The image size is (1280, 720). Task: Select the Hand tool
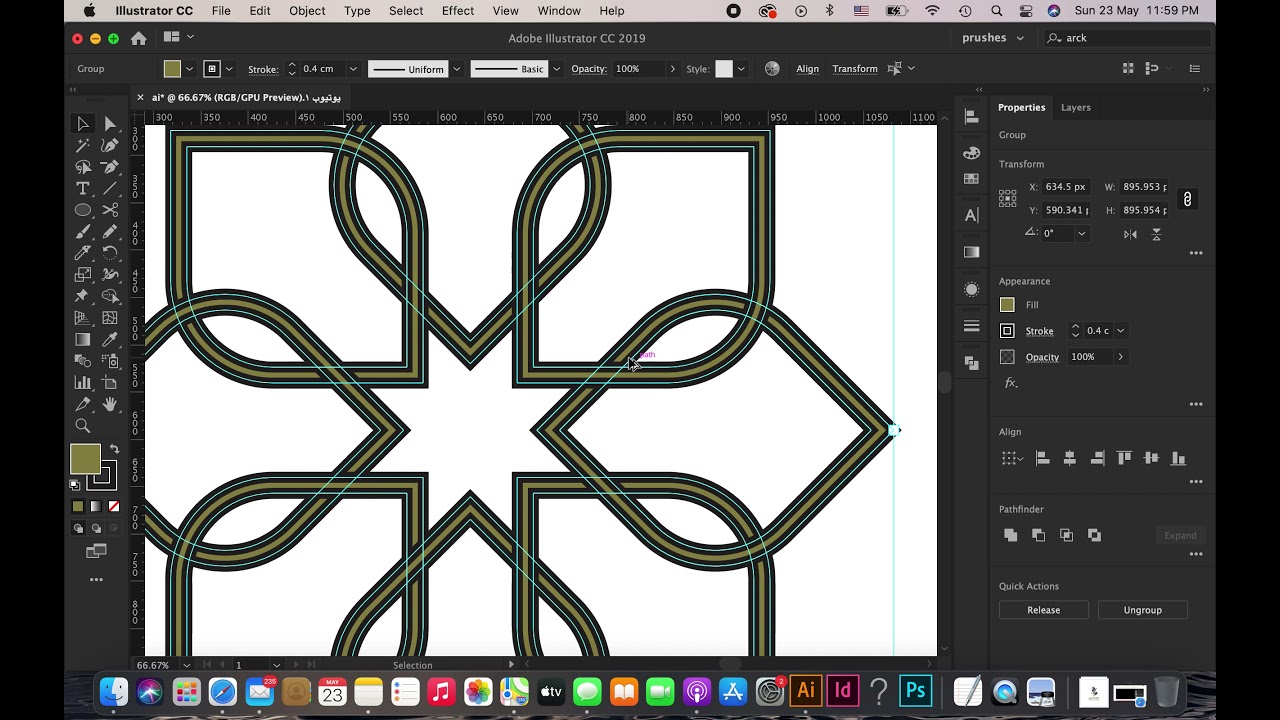coord(110,404)
